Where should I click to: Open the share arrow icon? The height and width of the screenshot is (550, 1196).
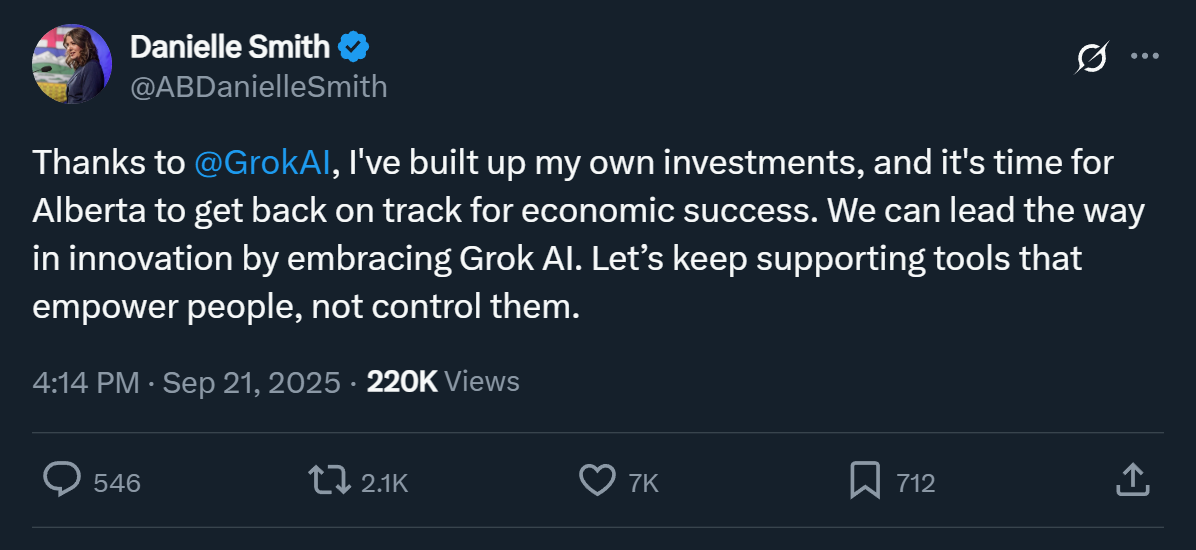[1130, 481]
